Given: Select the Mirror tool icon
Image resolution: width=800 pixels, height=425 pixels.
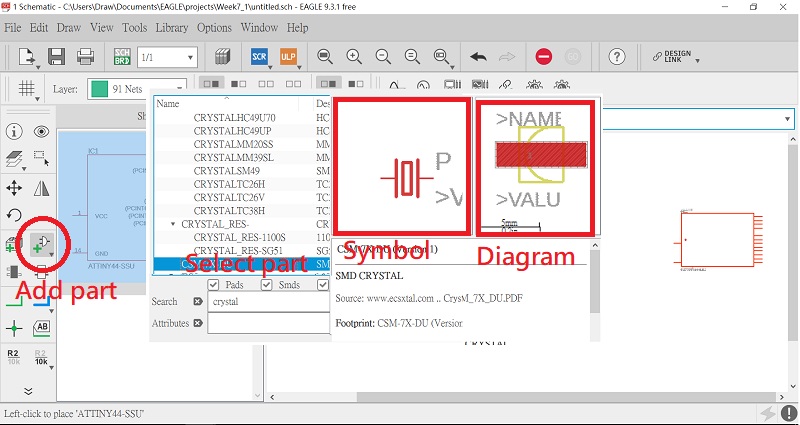Looking at the screenshot, I should [x=41, y=188].
